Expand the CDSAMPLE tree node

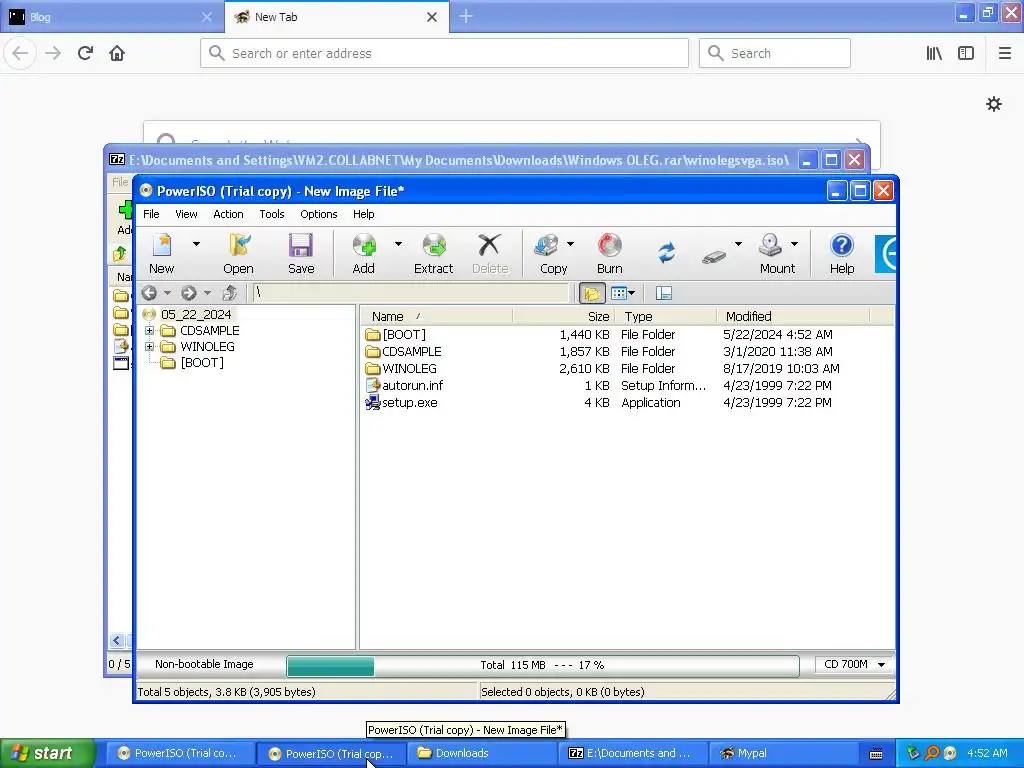coord(150,330)
